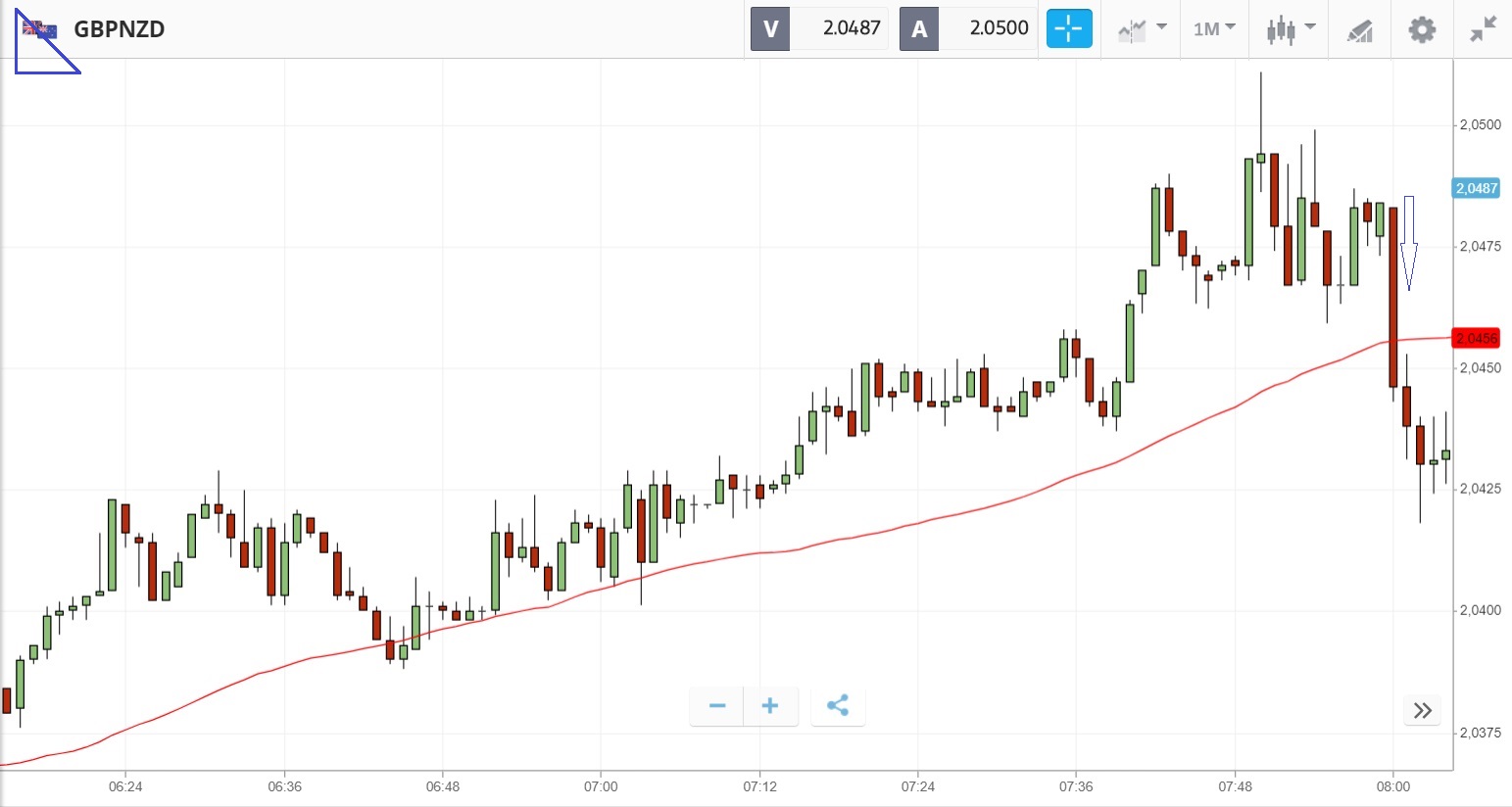Click the collapse chart arrows icon
Image resolution: width=1512 pixels, height=807 pixels.
1484,29
